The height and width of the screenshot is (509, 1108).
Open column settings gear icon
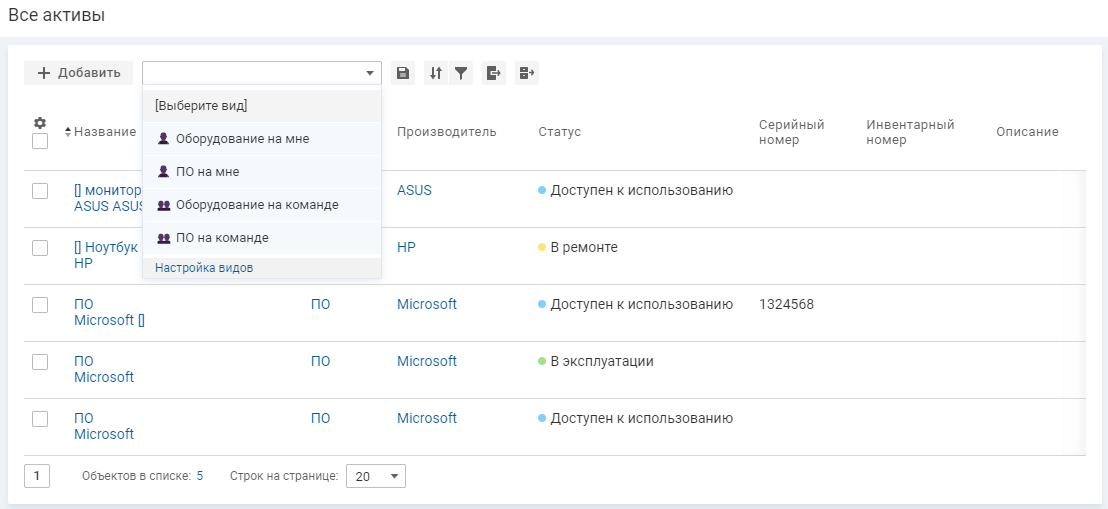tap(40, 123)
